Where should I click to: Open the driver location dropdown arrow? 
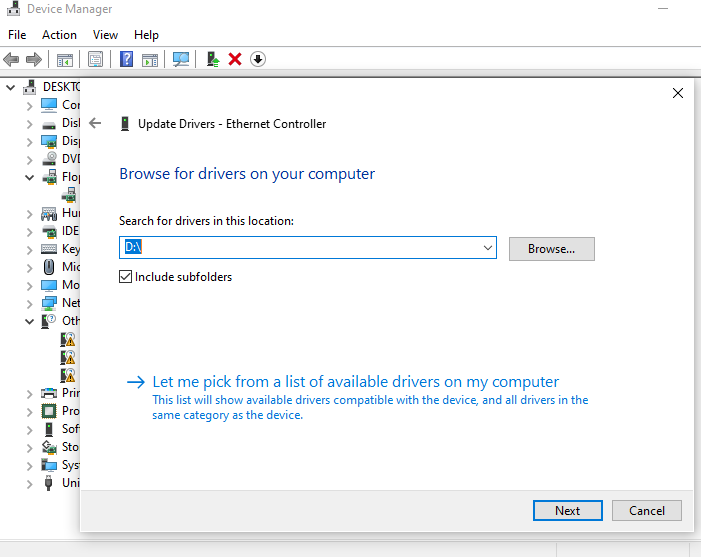(x=487, y=248)
